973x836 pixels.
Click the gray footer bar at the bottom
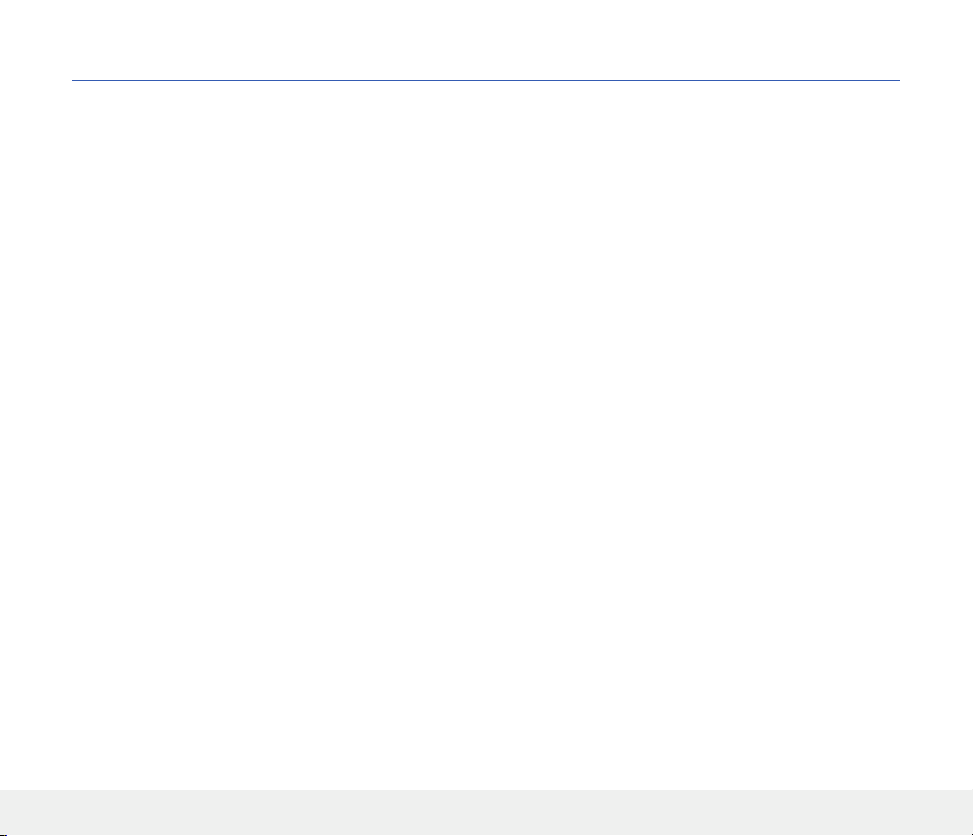[x=486, y=812]
